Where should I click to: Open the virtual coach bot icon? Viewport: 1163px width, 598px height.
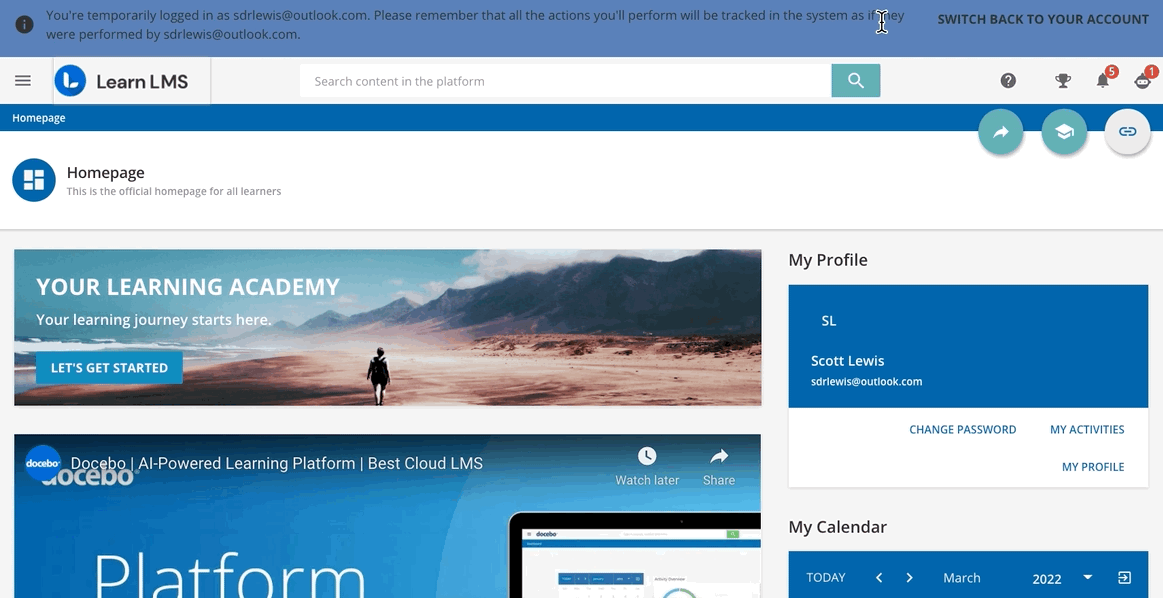1143,81
